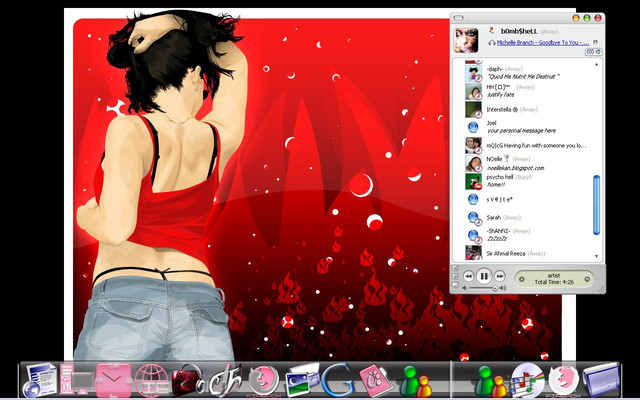Switch to pink Firefox icon beside the blue folder
This screenshot has width=640, height=400.
[x=563, y=380]
